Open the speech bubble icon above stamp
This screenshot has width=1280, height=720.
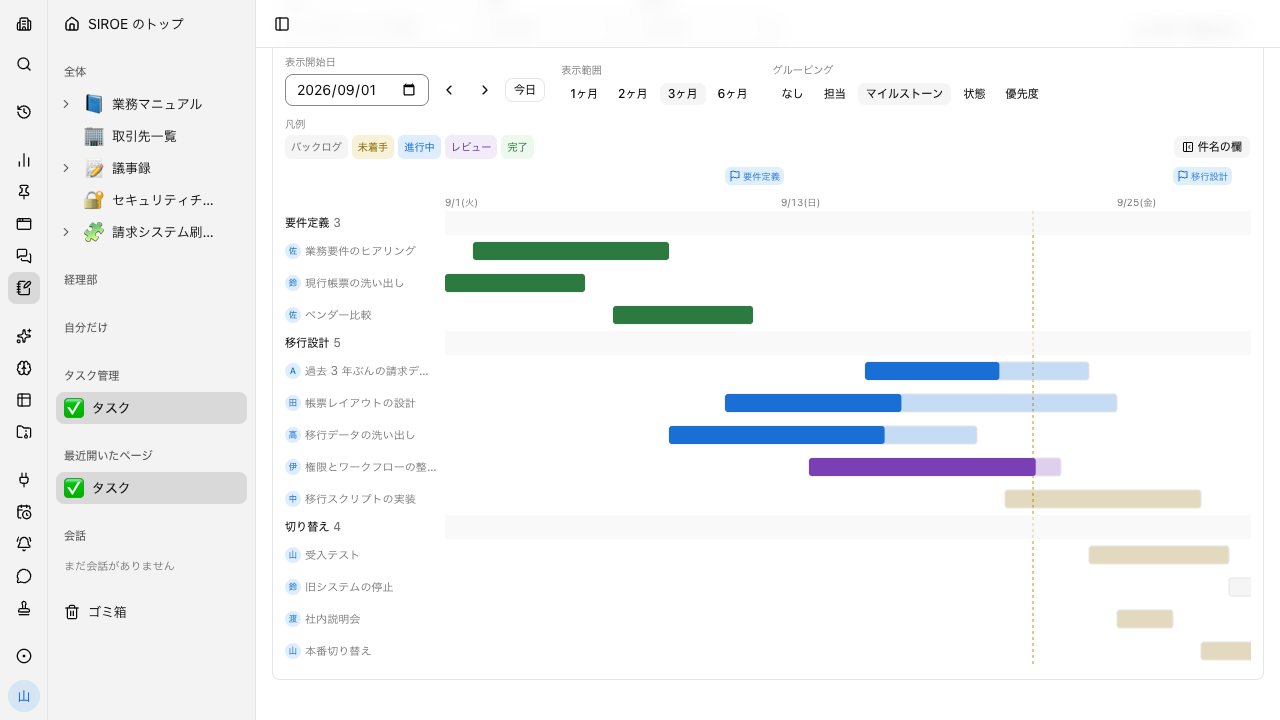(x=24, y=576)
